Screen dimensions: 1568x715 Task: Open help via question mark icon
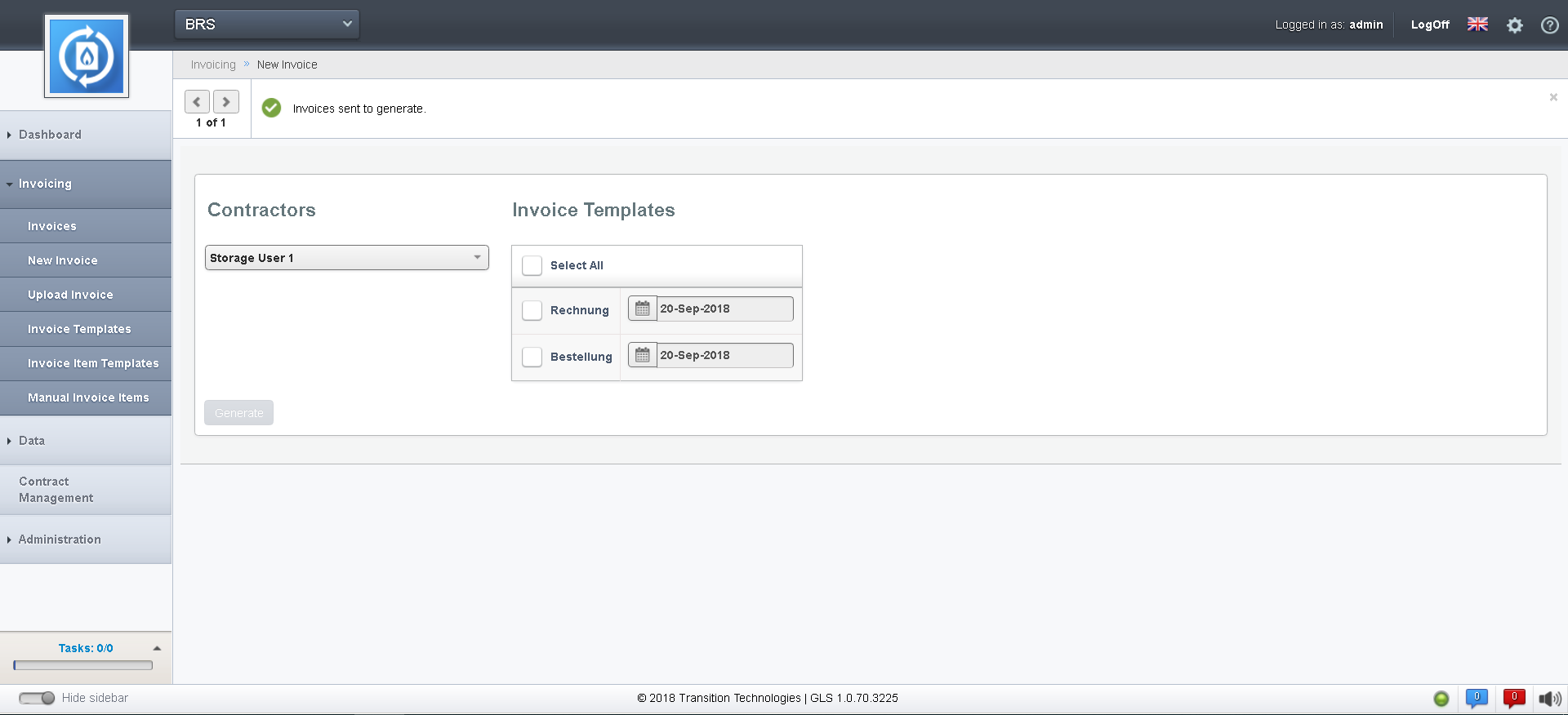click(x=1549, y=25)
